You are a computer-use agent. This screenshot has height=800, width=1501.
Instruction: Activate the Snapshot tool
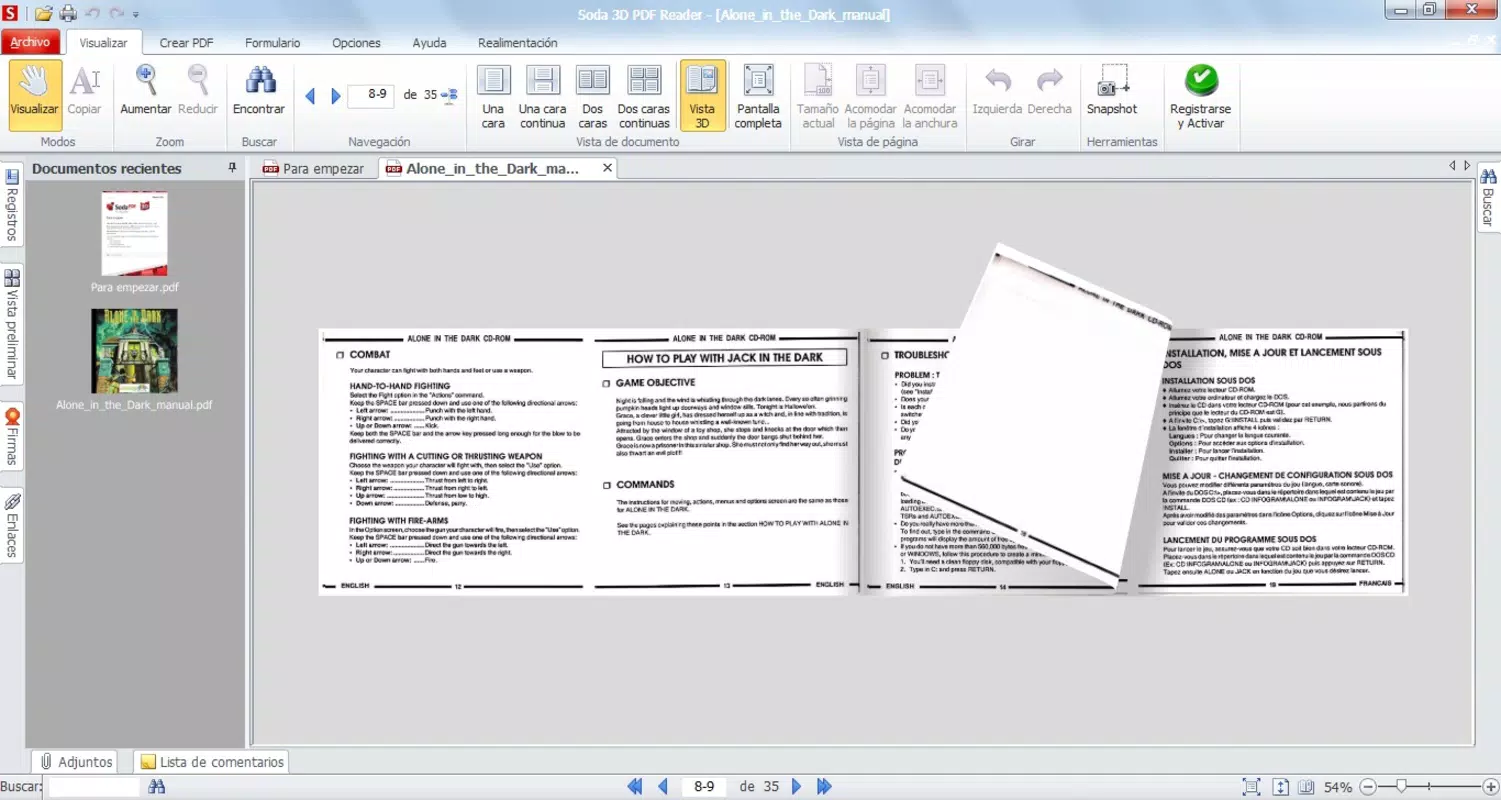[1112, 90]
